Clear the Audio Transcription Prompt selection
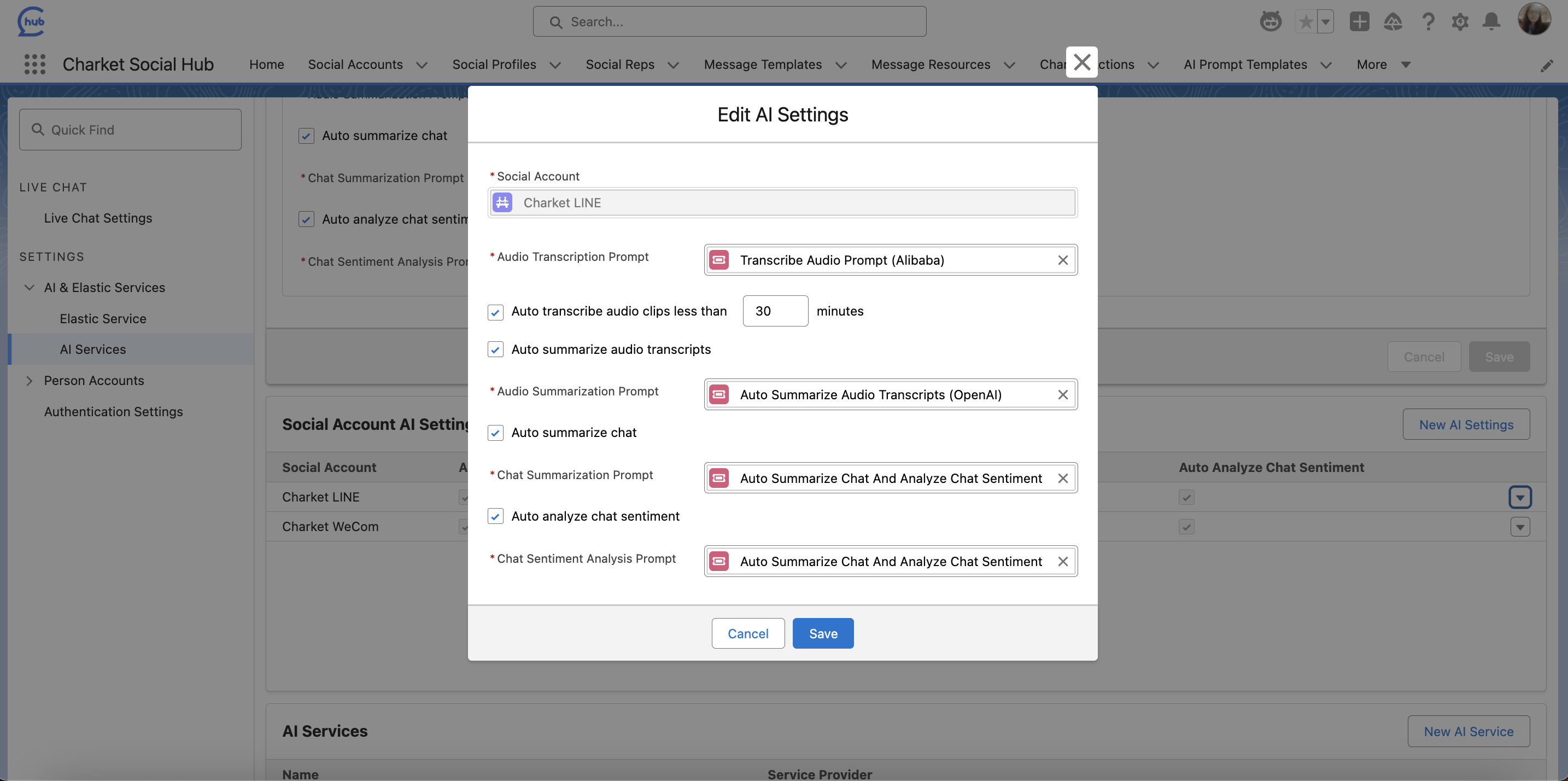Viewport: 1568px width, 781px height. [1062, 260]
